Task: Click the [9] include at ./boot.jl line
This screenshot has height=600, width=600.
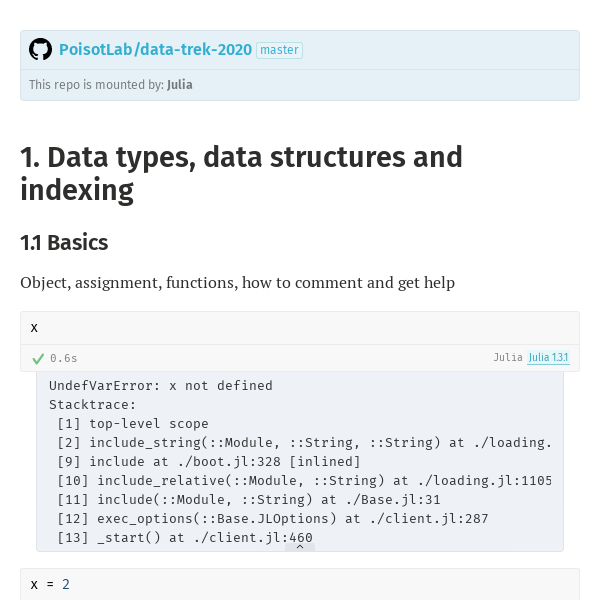Action: [209, 461]
